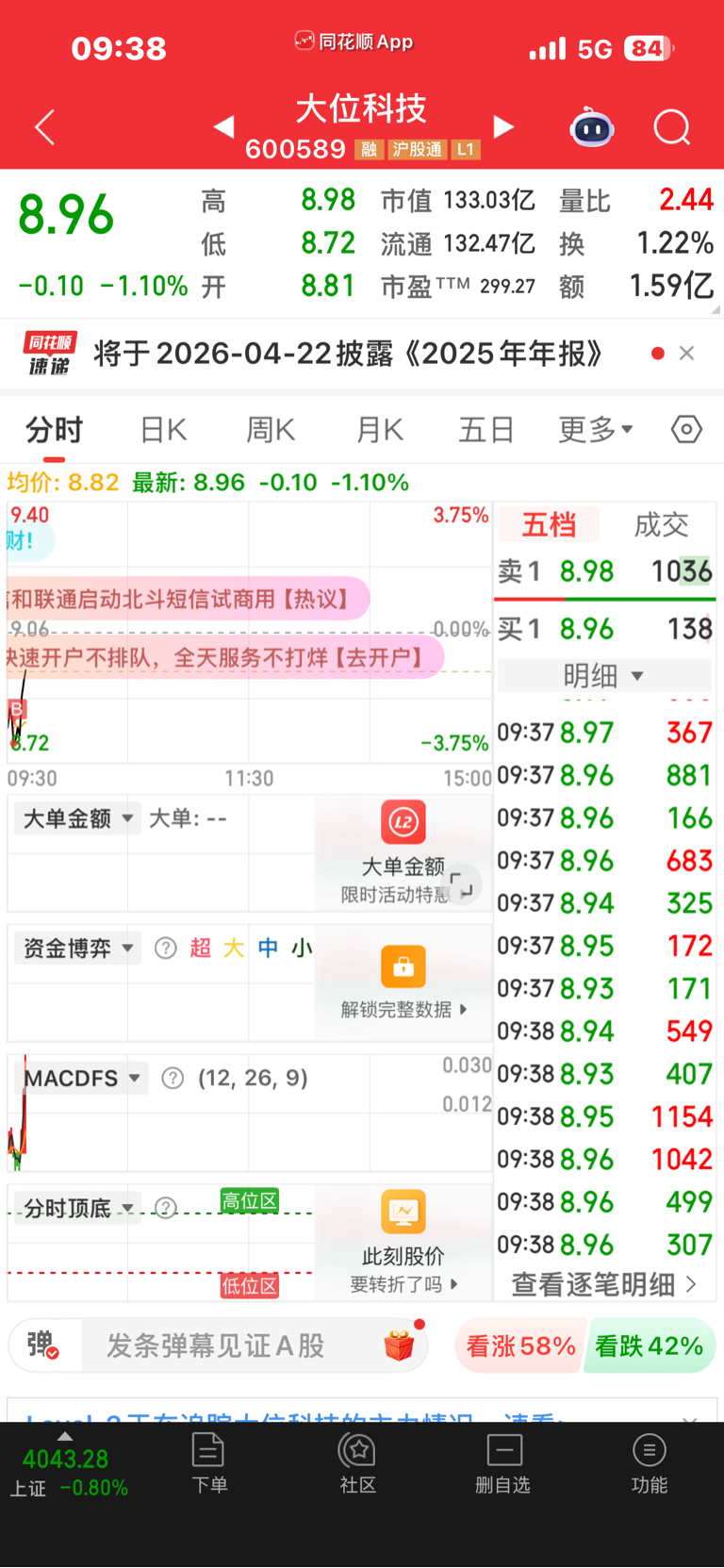Viewport: 724px width, 1568px height.
Task: Tap the 大 large order legend
Action: [234, 948]
